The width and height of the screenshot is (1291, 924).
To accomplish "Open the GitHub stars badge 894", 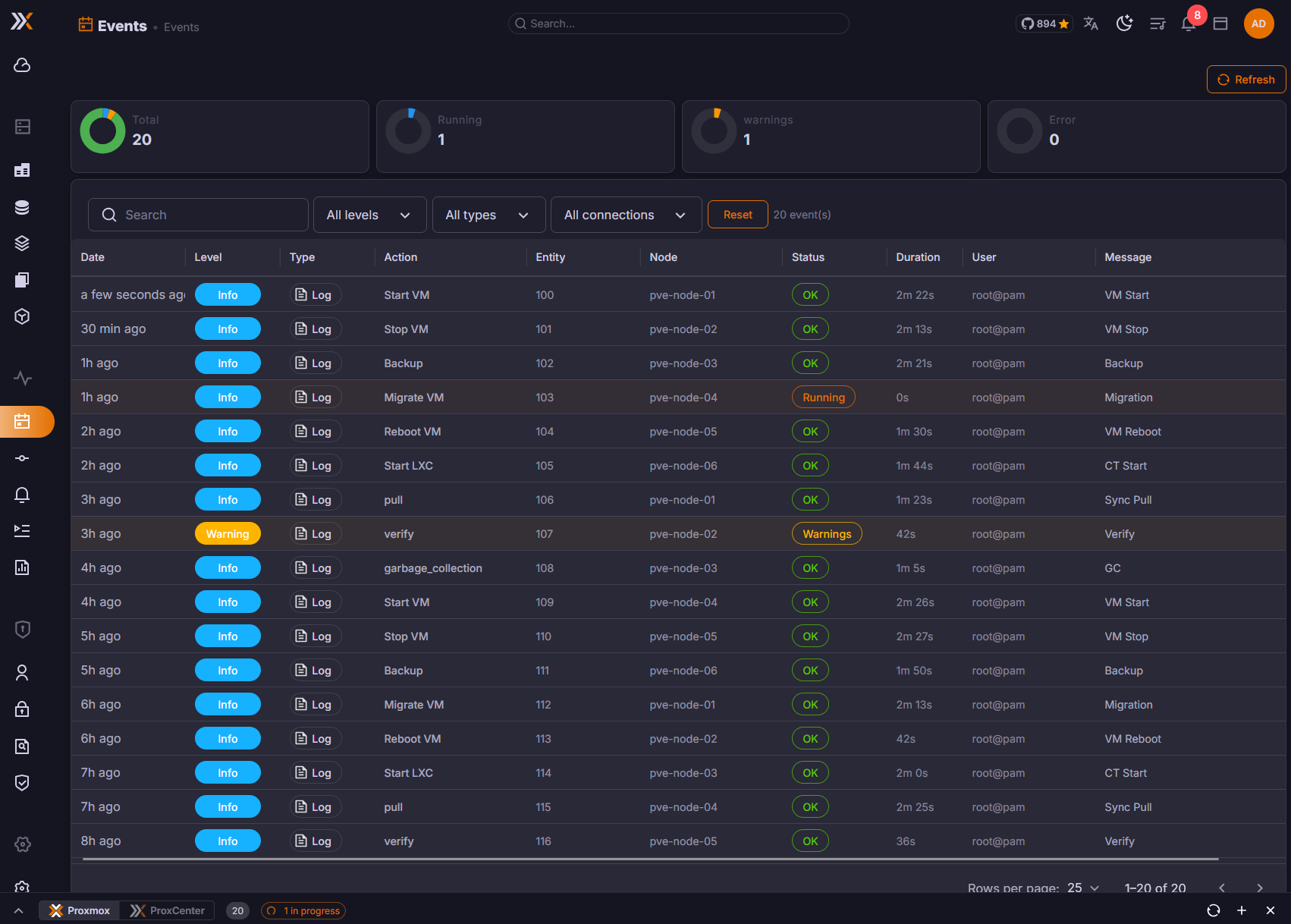I will (1044, 24).
